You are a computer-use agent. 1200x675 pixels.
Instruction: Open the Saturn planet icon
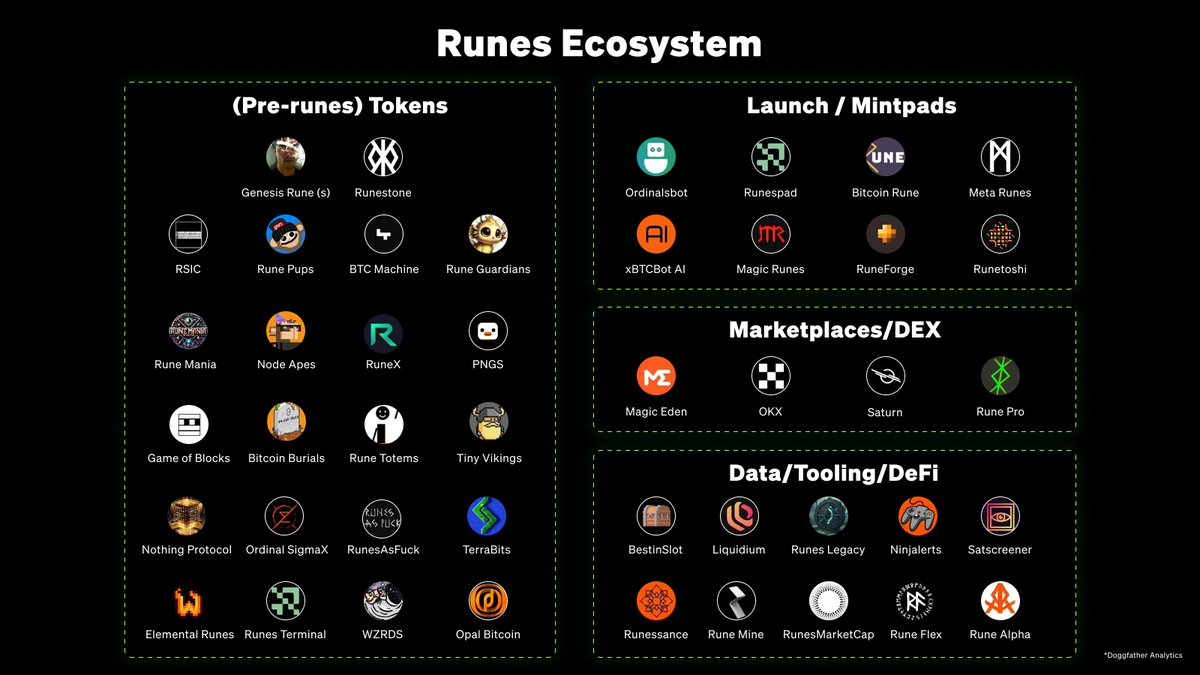click(885, 376)
